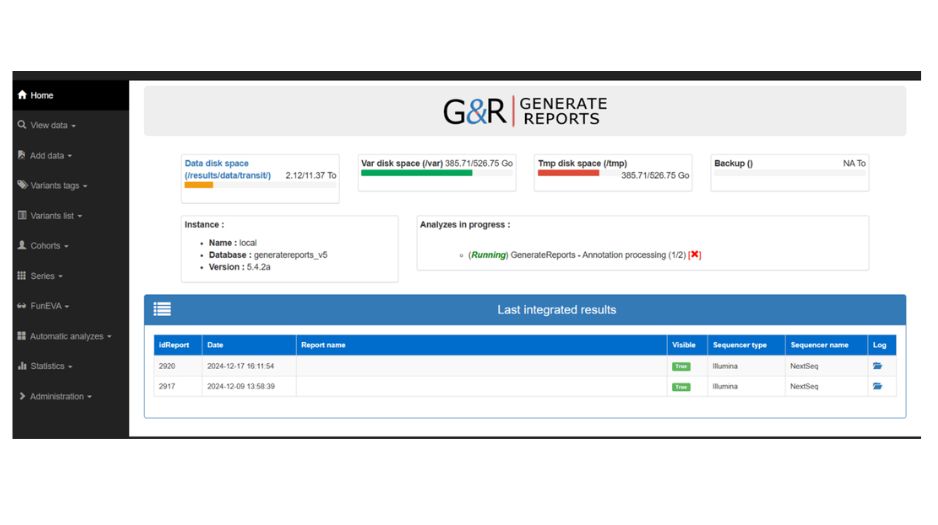The width and height of the screenshot is (938, 525).
Task: Click GenerateReports Annotation processing text
Action: [598, 255]
